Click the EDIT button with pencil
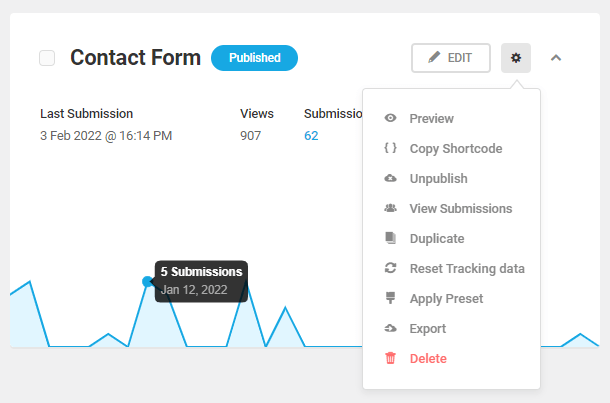This screenshot has width=610, height=403. coord(451,58)
